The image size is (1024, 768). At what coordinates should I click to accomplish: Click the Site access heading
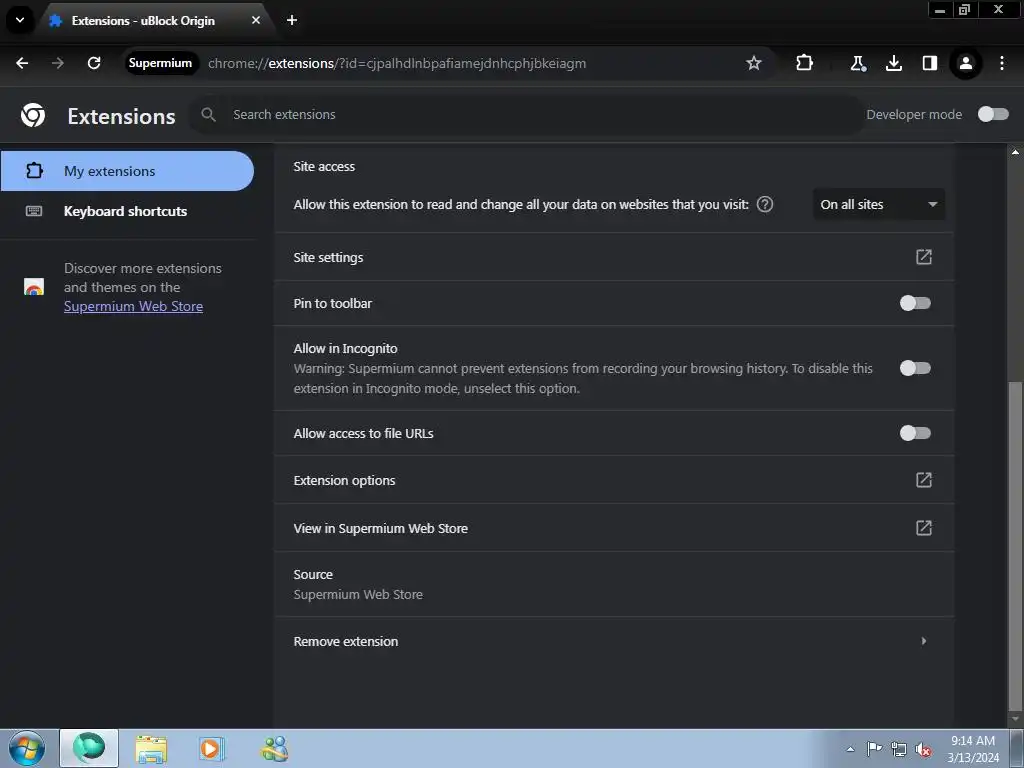(x=324, y=167)
